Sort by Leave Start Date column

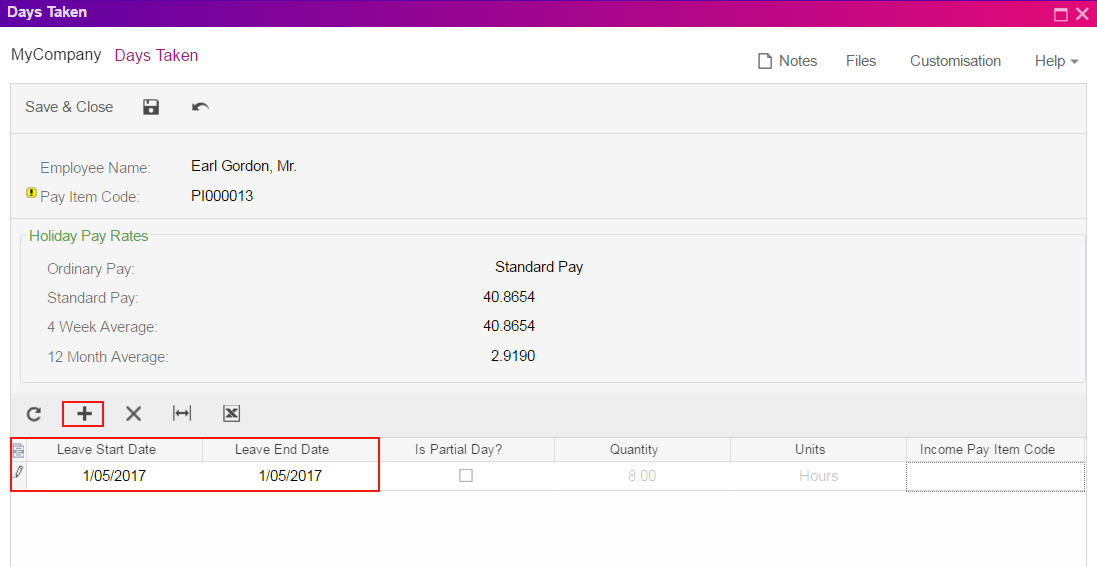click(106, 449)
